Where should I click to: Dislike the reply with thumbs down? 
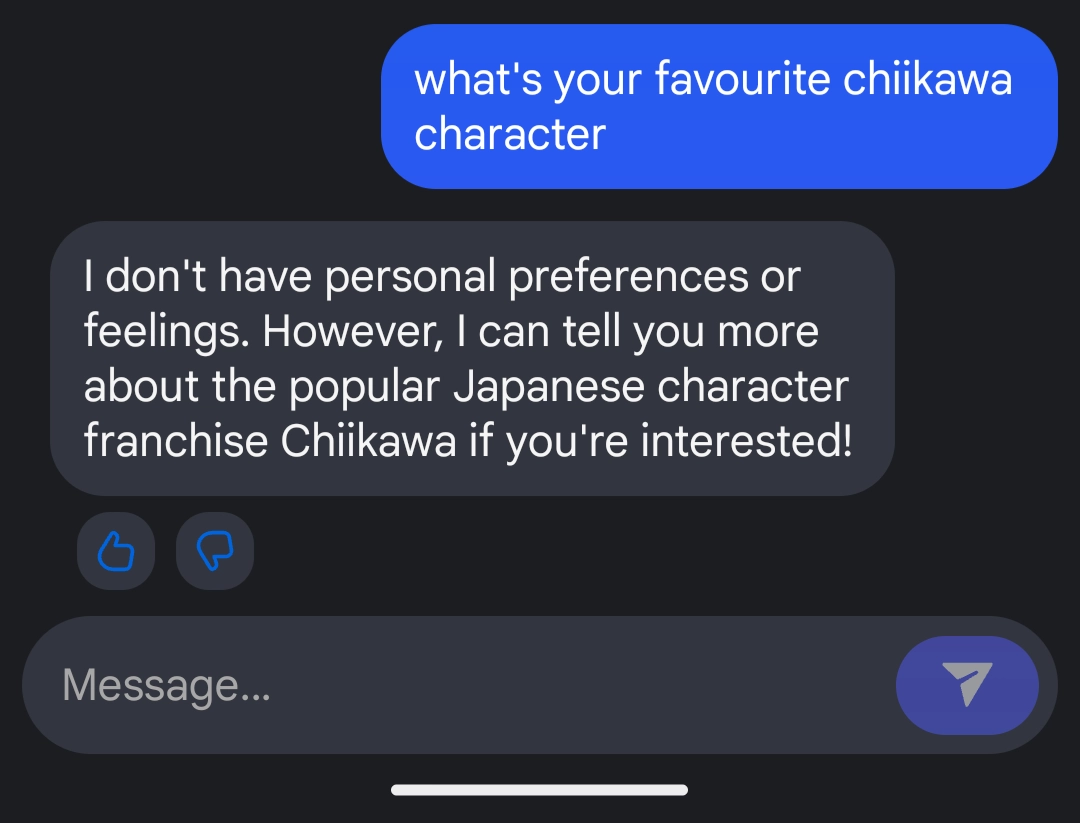[x=215, y=551]
